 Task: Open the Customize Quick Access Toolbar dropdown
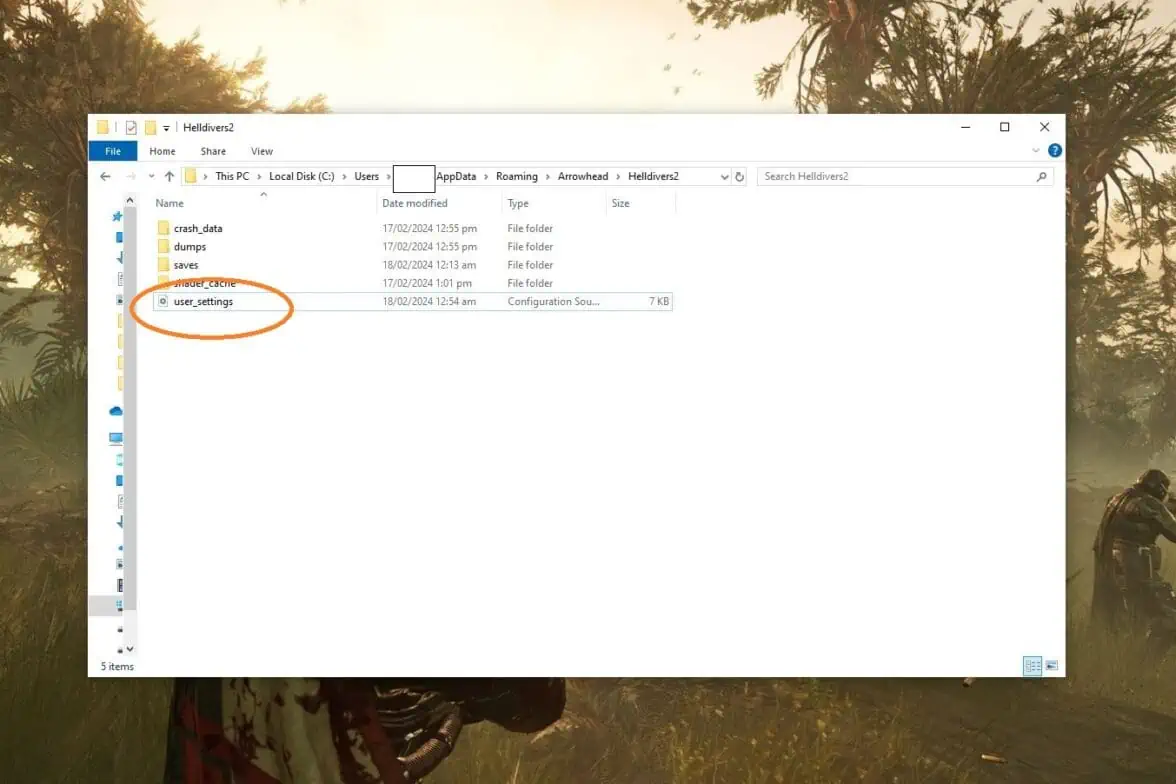tap(166, 128)
